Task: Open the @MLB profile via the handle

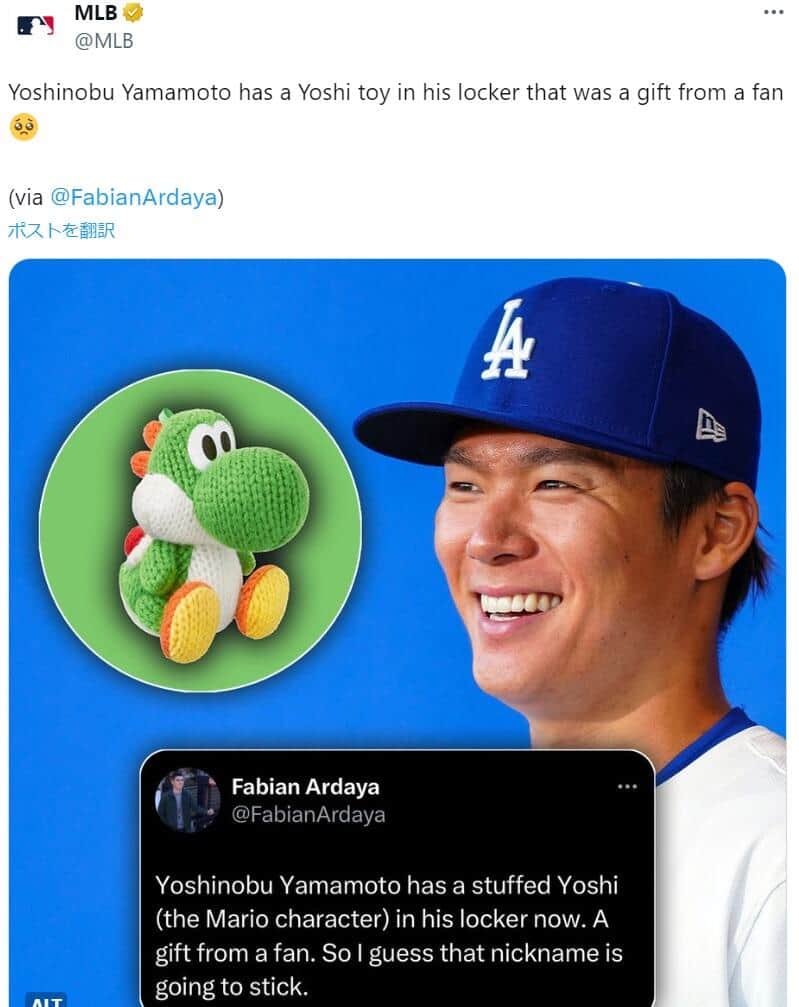Action: point(103,42)
